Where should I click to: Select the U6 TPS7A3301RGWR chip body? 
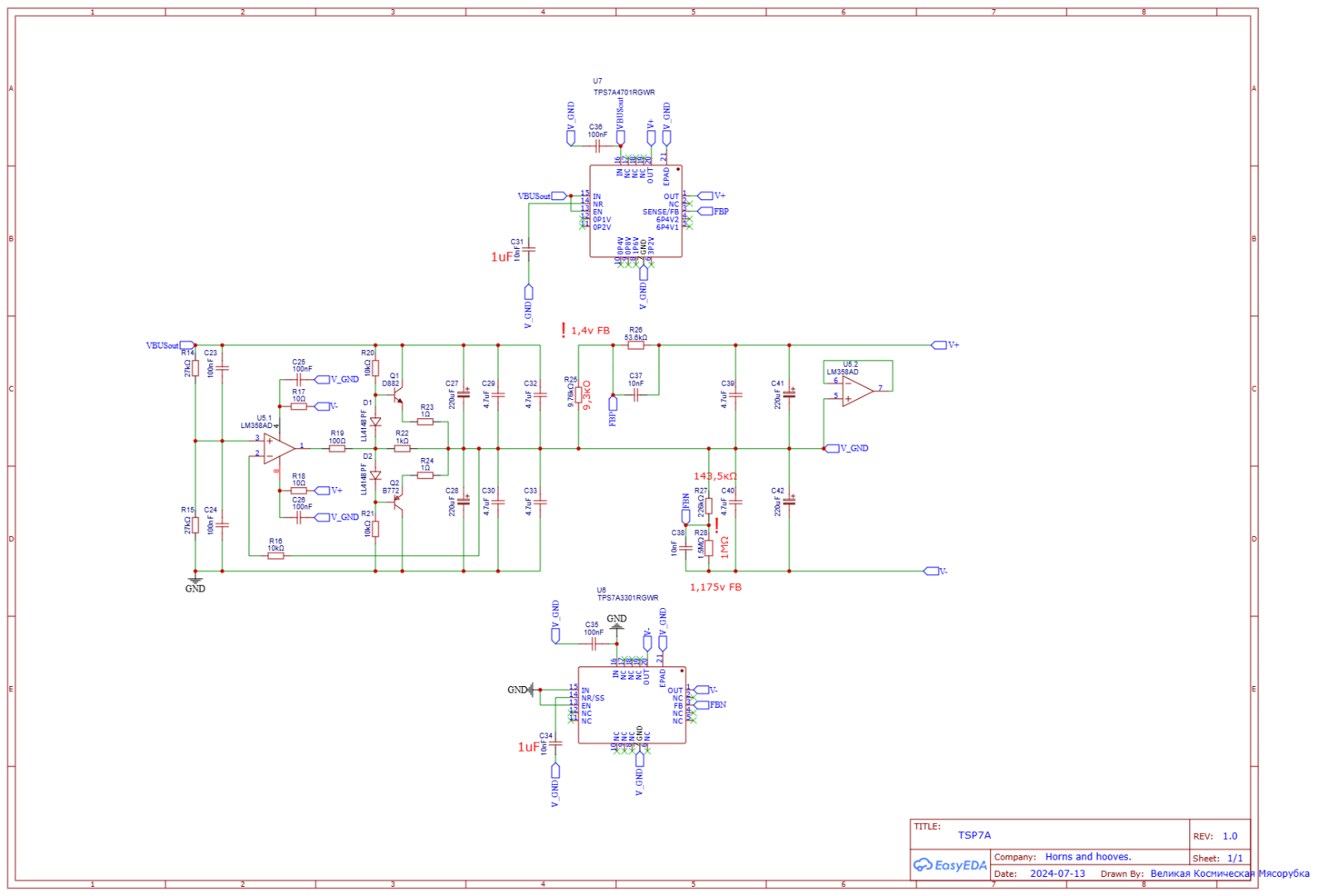632,704
